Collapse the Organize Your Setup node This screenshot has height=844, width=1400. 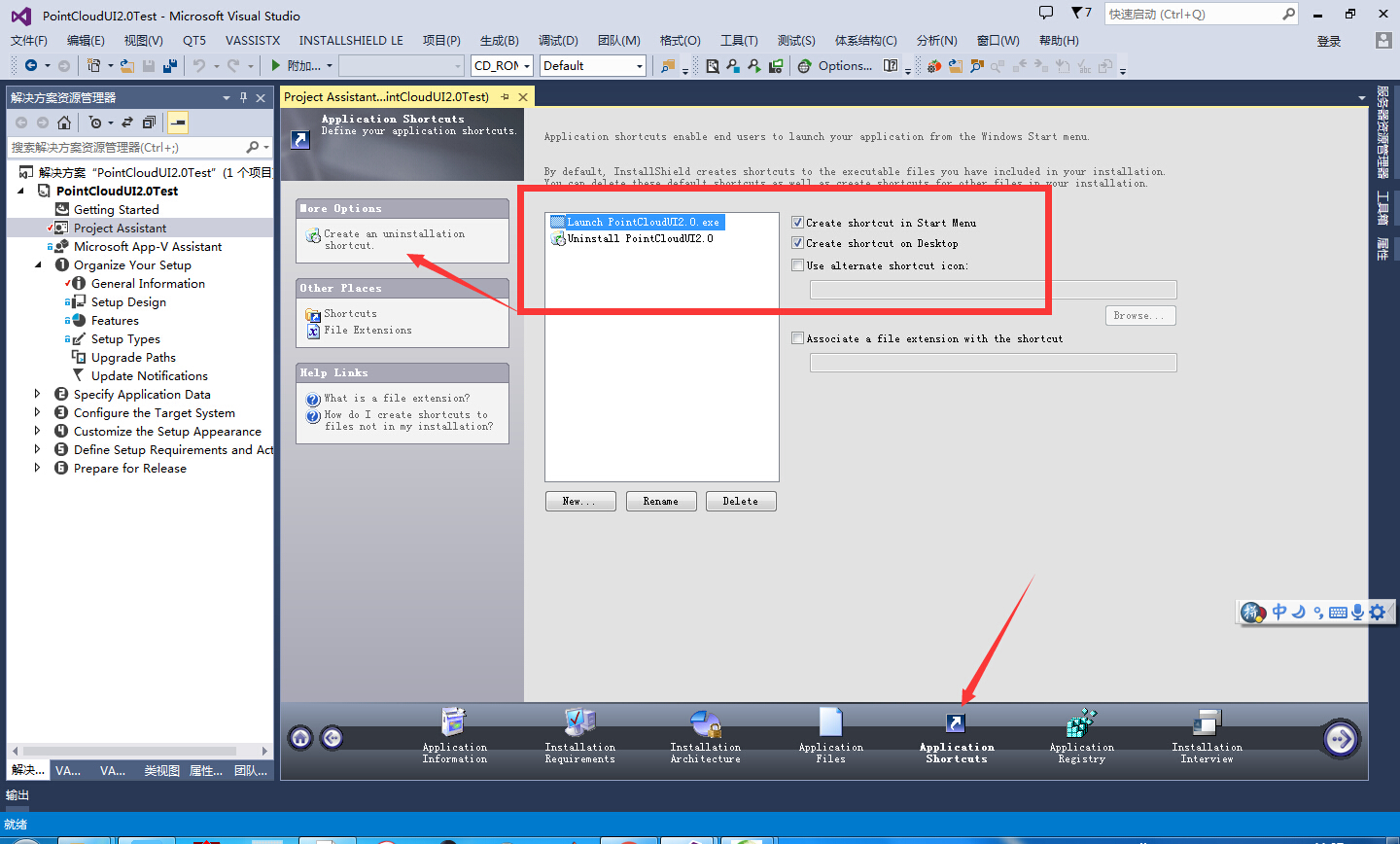(x=38, y=264)
